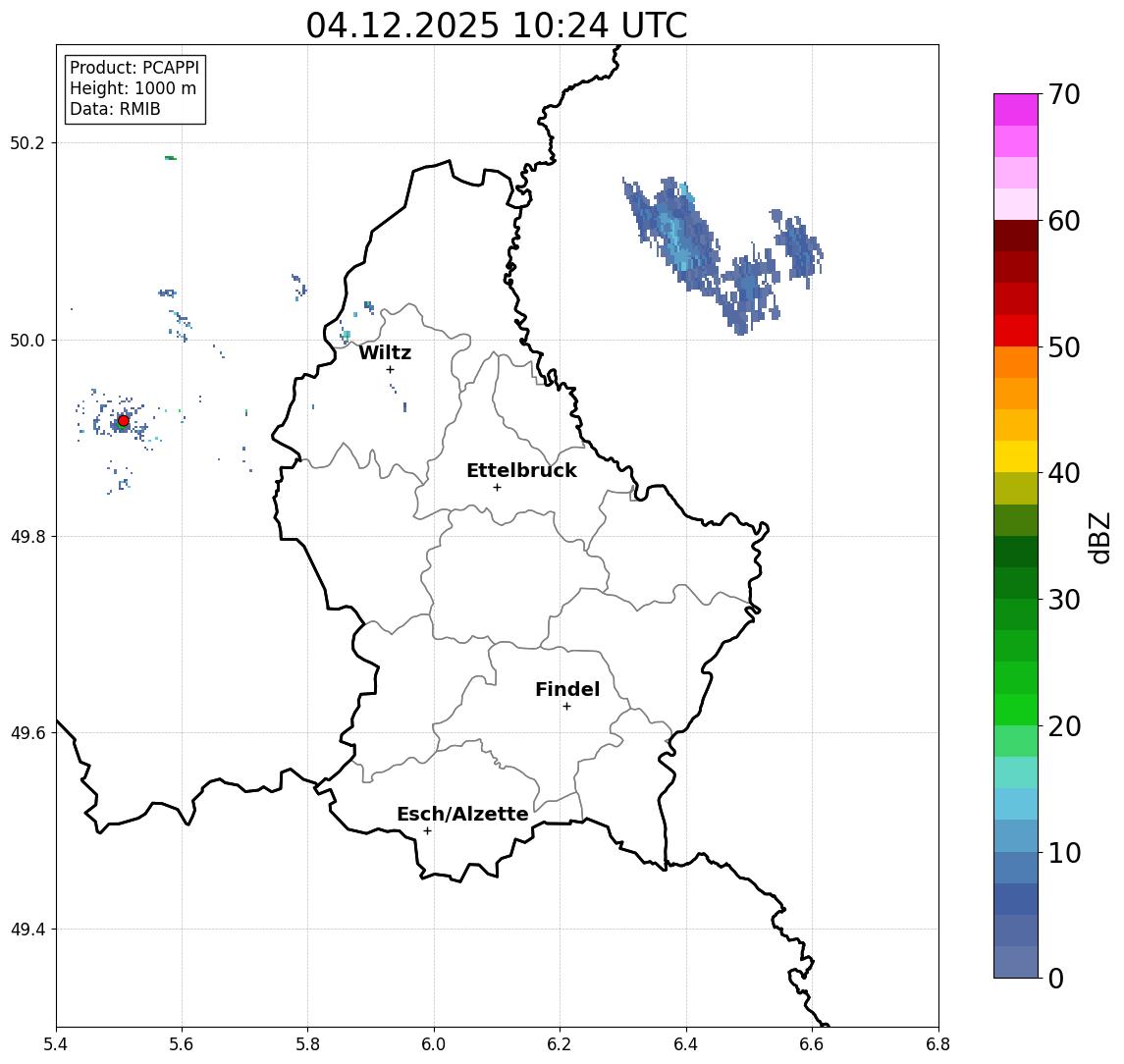Click the 'Product: PCAPPI' text
The image size is (1124, 1064).
tap(134, 68)
